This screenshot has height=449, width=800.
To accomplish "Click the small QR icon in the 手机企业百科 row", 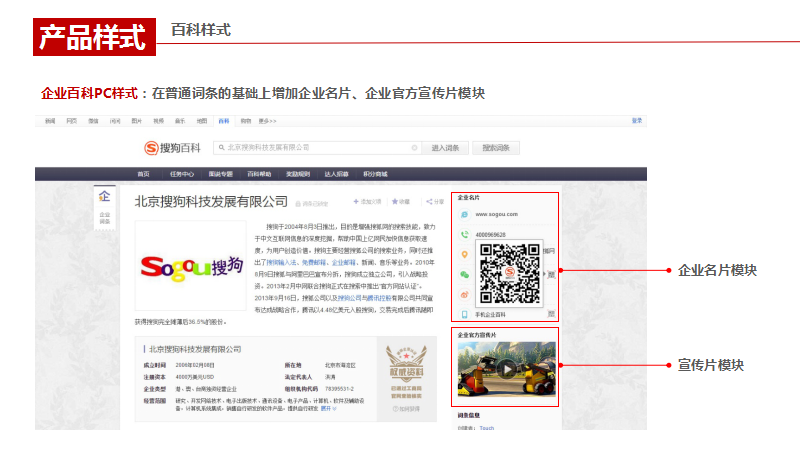I will [551, 314].
